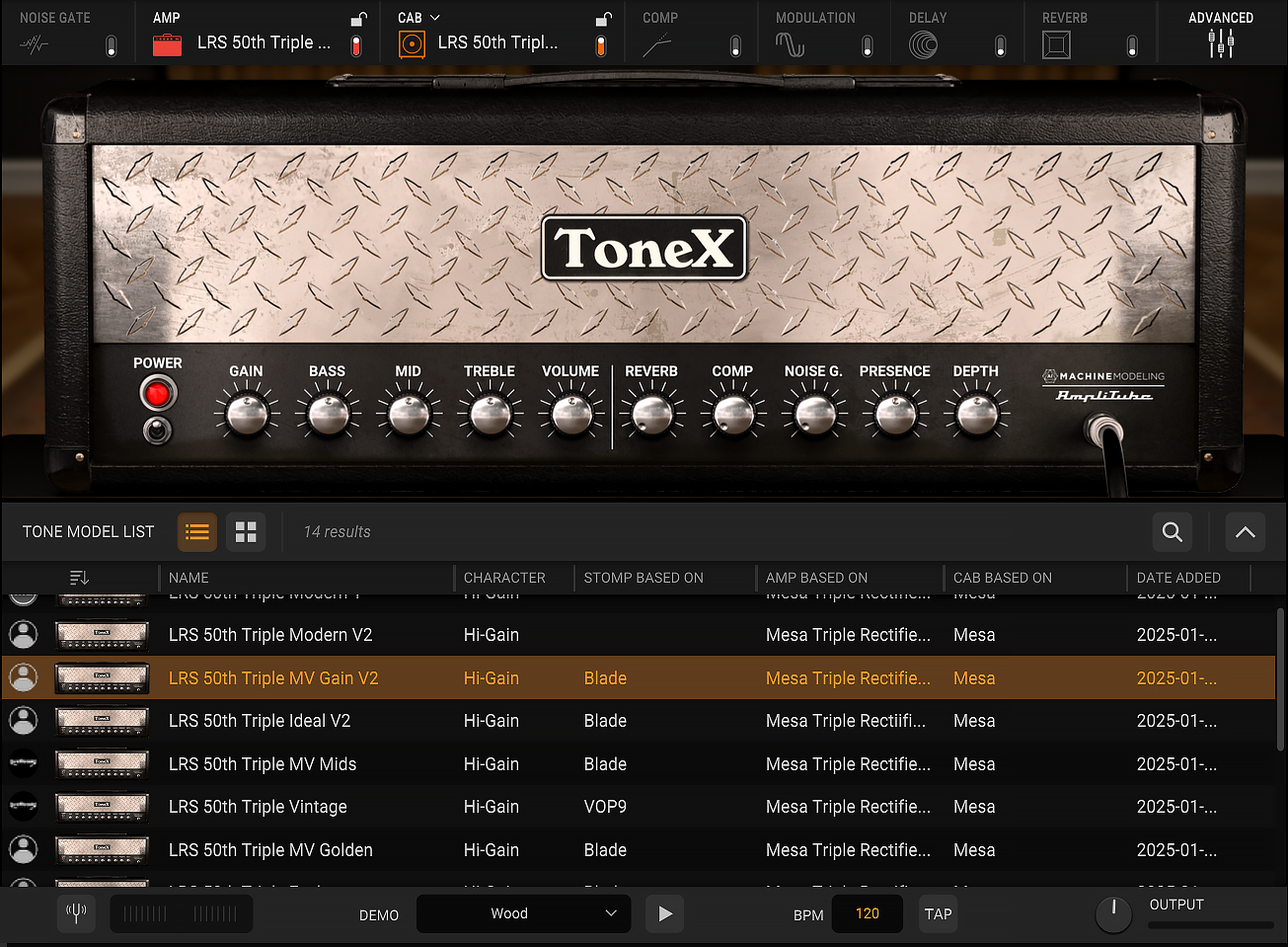
Task: Sort the list by NAME column
Action: point(189,578)
